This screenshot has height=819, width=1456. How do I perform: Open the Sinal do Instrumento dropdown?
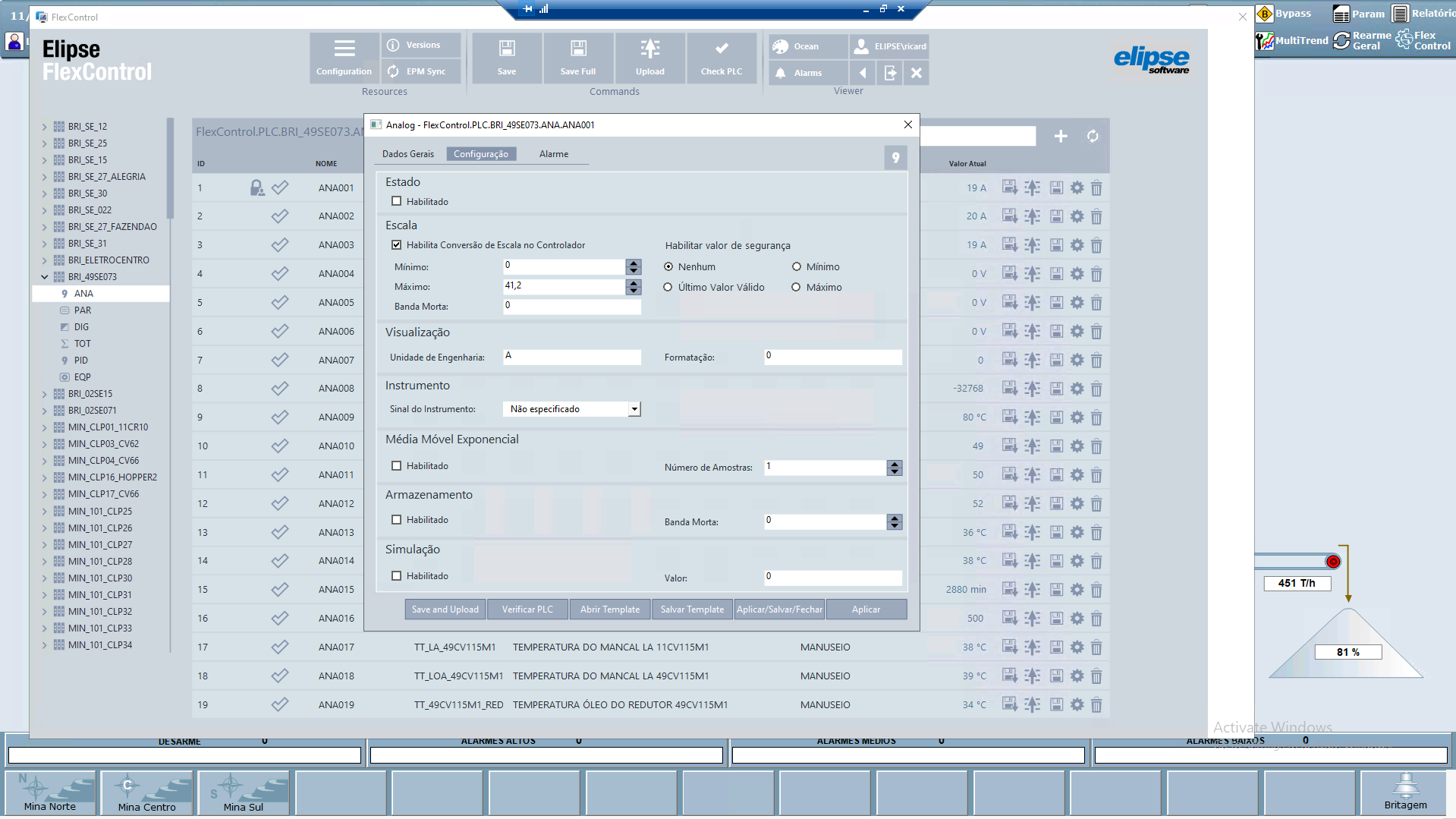[x=634, y=409]
